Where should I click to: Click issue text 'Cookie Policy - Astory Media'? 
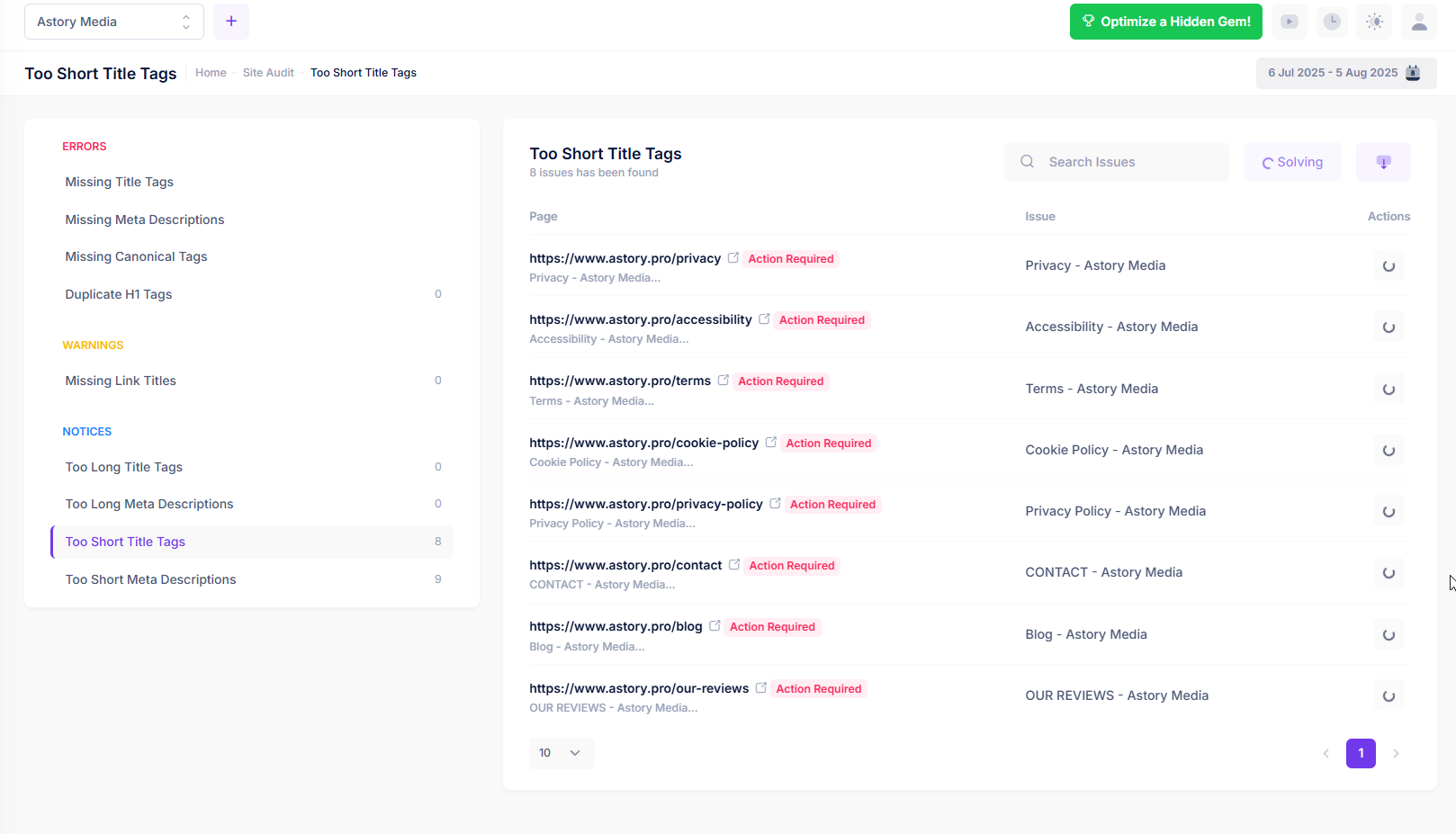1114,450
